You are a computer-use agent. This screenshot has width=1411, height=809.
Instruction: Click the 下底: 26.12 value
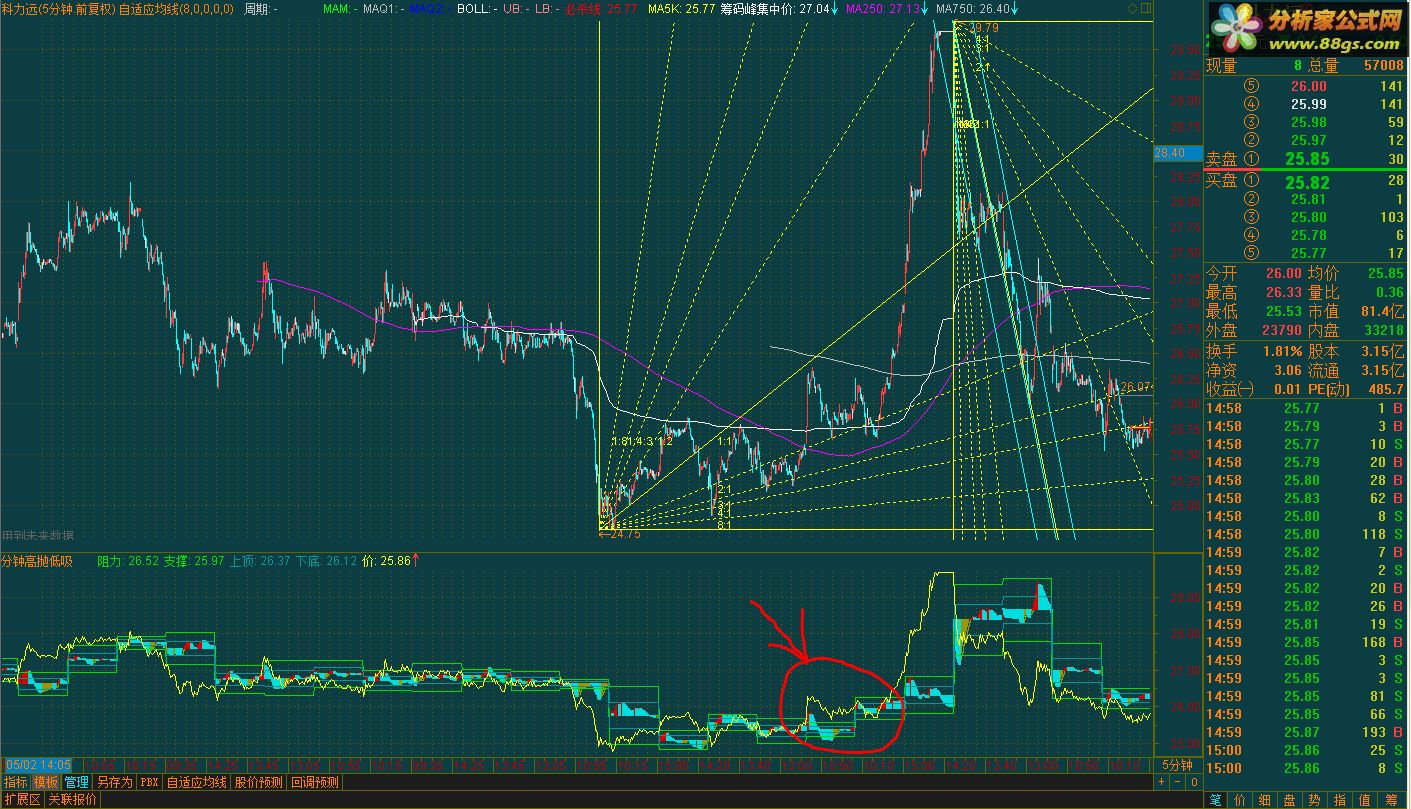[x=327, y=561]
